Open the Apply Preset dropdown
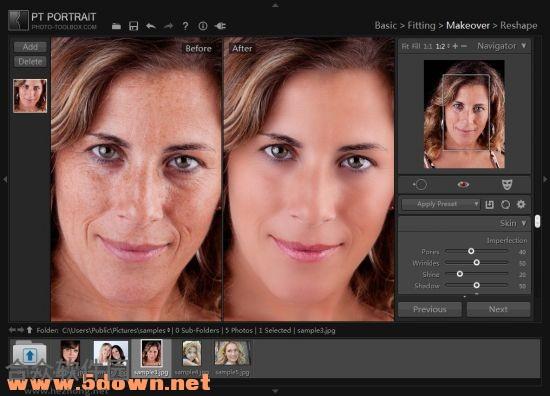Viewport: 550px width, 396px height. point(441,204)
